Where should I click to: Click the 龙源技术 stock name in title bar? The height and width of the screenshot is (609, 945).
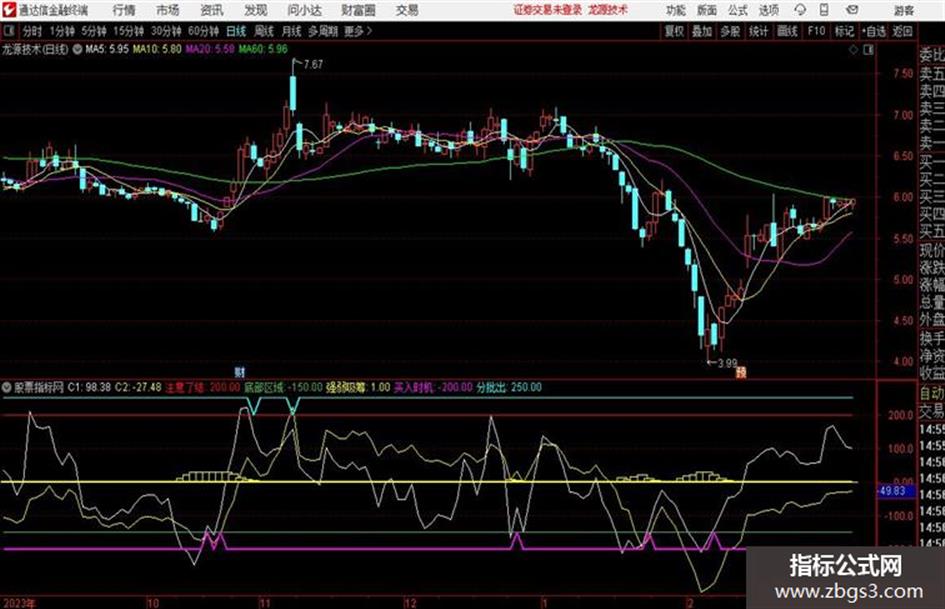(x=608, y=10)
